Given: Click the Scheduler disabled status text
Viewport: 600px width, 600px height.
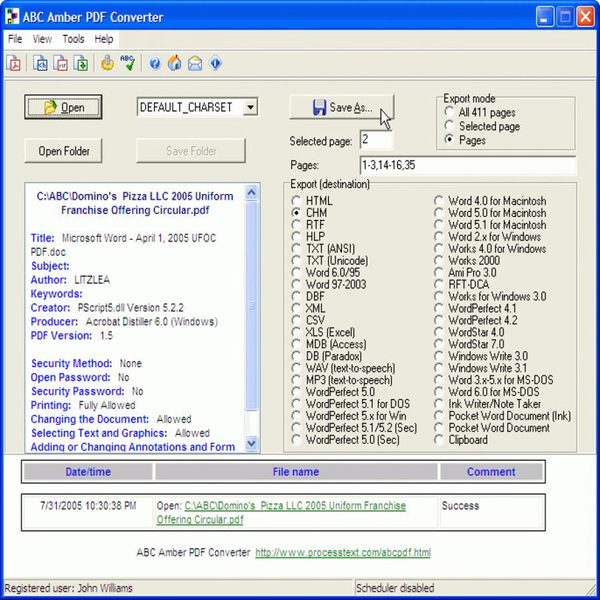Looking at the screenshot, I should (x=395, y=588).
